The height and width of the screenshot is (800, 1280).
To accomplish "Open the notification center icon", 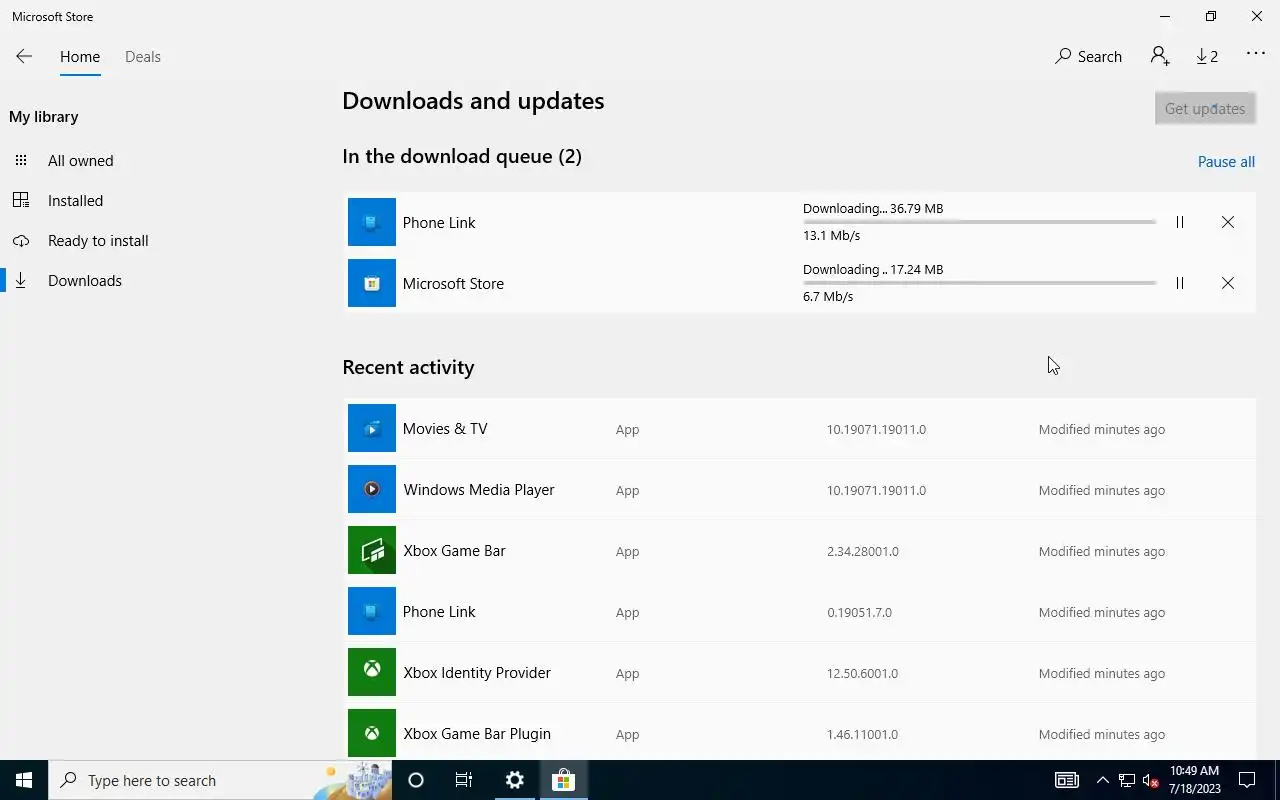I will pos(1247,780).
